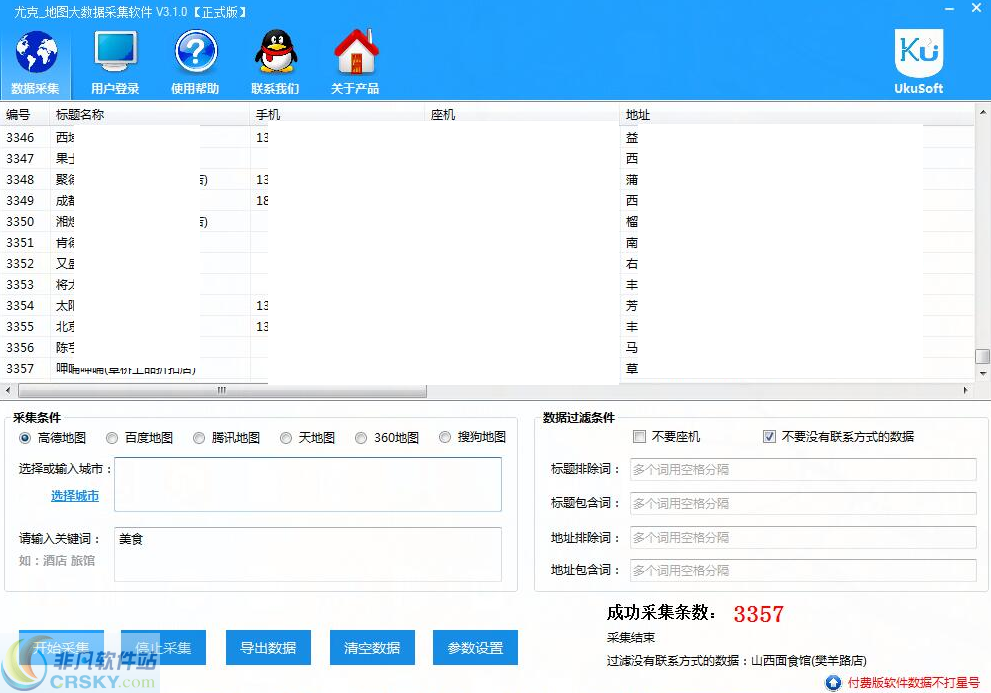Click the red 3357 collected count
991x693 pixels.
point(758,614)
